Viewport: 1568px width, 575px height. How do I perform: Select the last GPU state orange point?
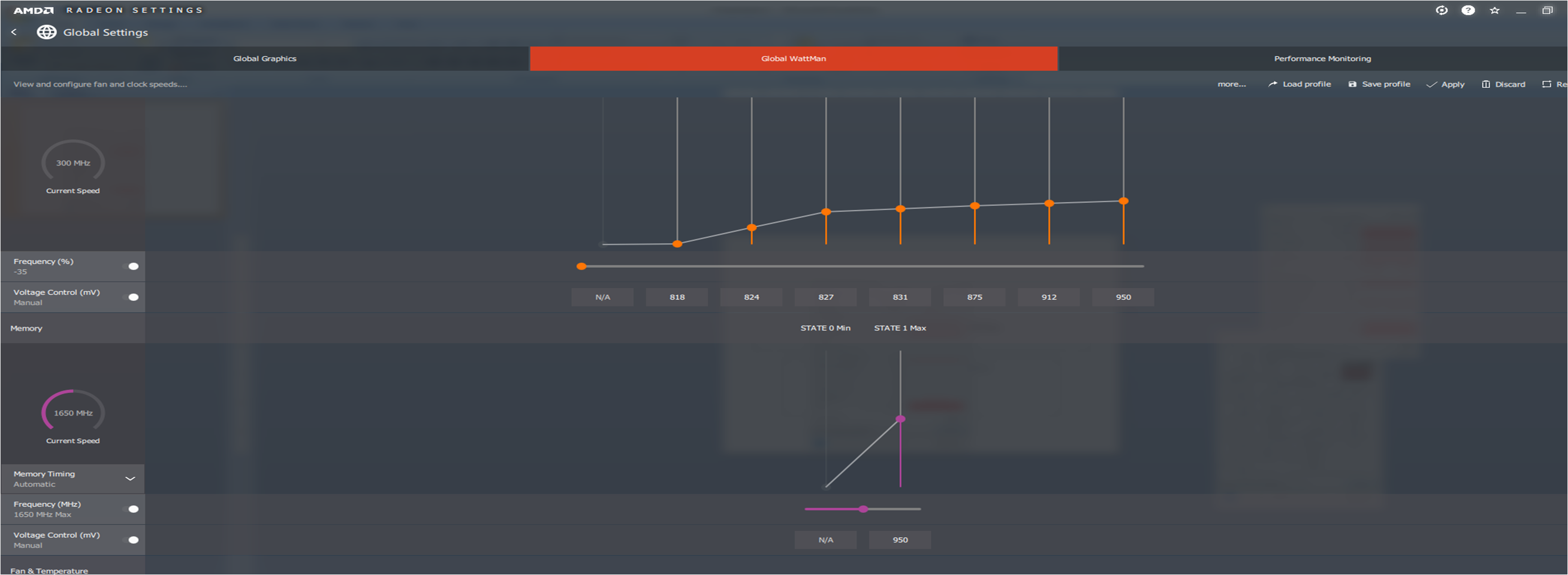click(1123, 201)
